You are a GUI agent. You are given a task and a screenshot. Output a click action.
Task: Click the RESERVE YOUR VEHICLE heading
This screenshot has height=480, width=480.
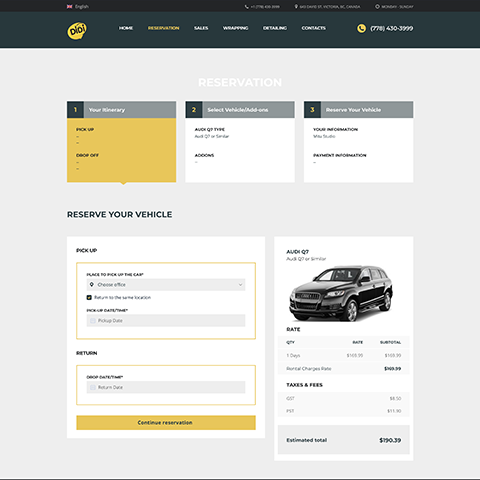[120, 214]
